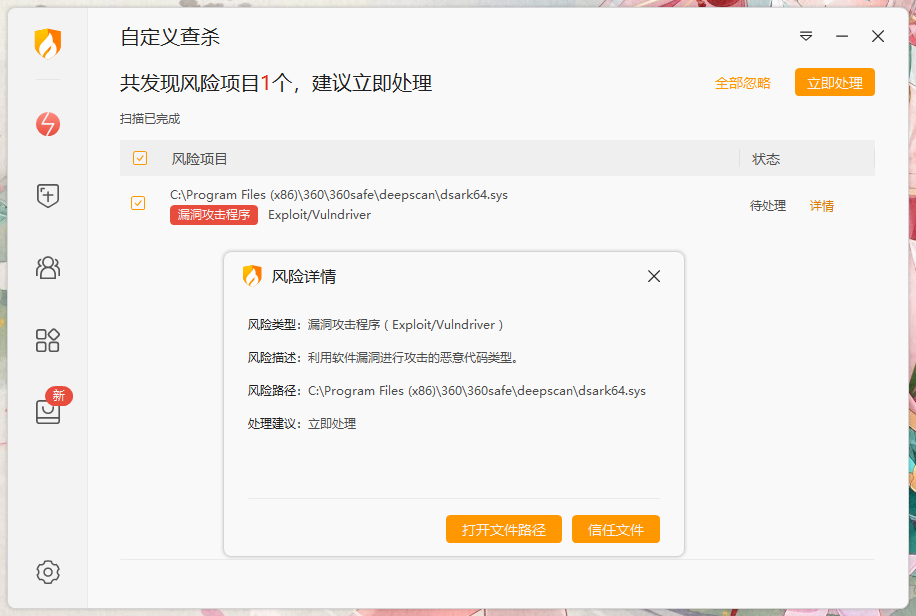Click the Exploit/Vulndriver label in the risk row
The image size is (916, 616).
(x=320, y=215)
